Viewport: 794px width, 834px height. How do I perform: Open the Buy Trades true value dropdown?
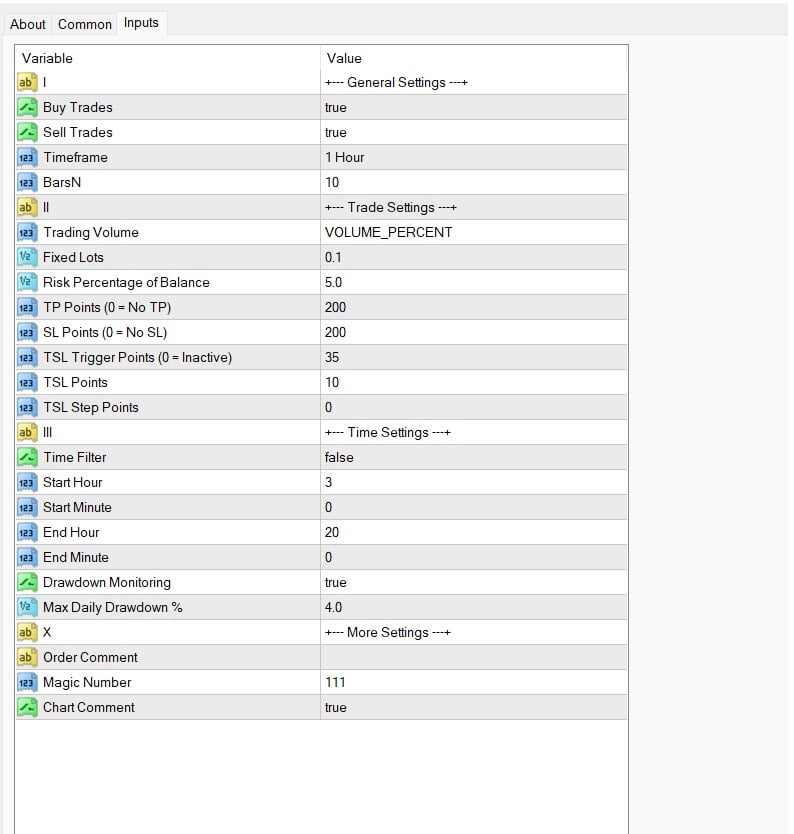[336, 107]
